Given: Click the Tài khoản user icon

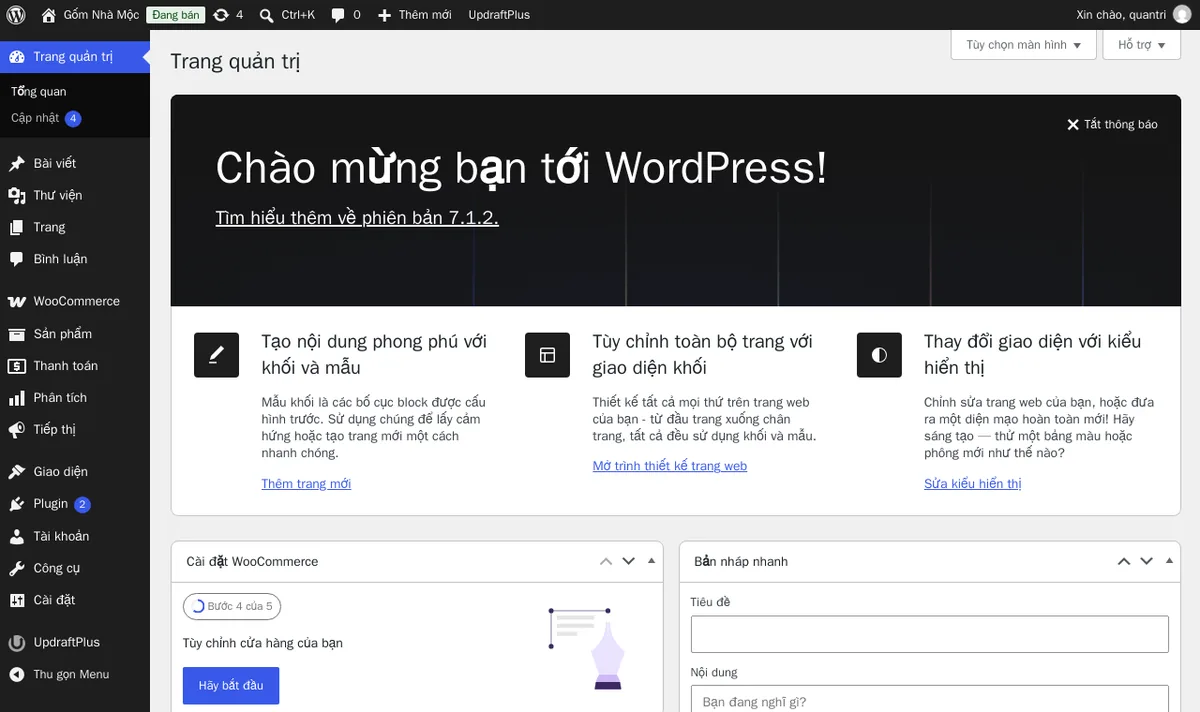Looking at the screenshot, I should (x=17, y=536).
